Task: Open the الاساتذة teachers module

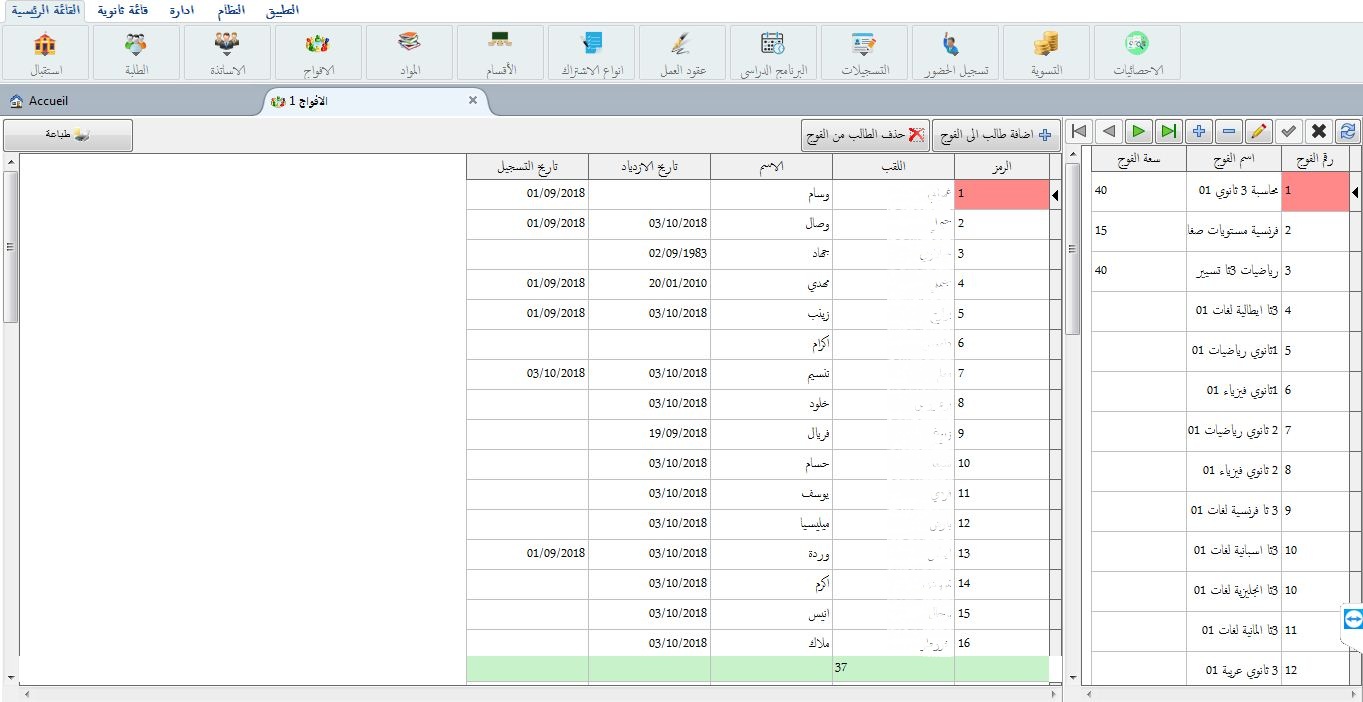Action: [x=227, y=52]
